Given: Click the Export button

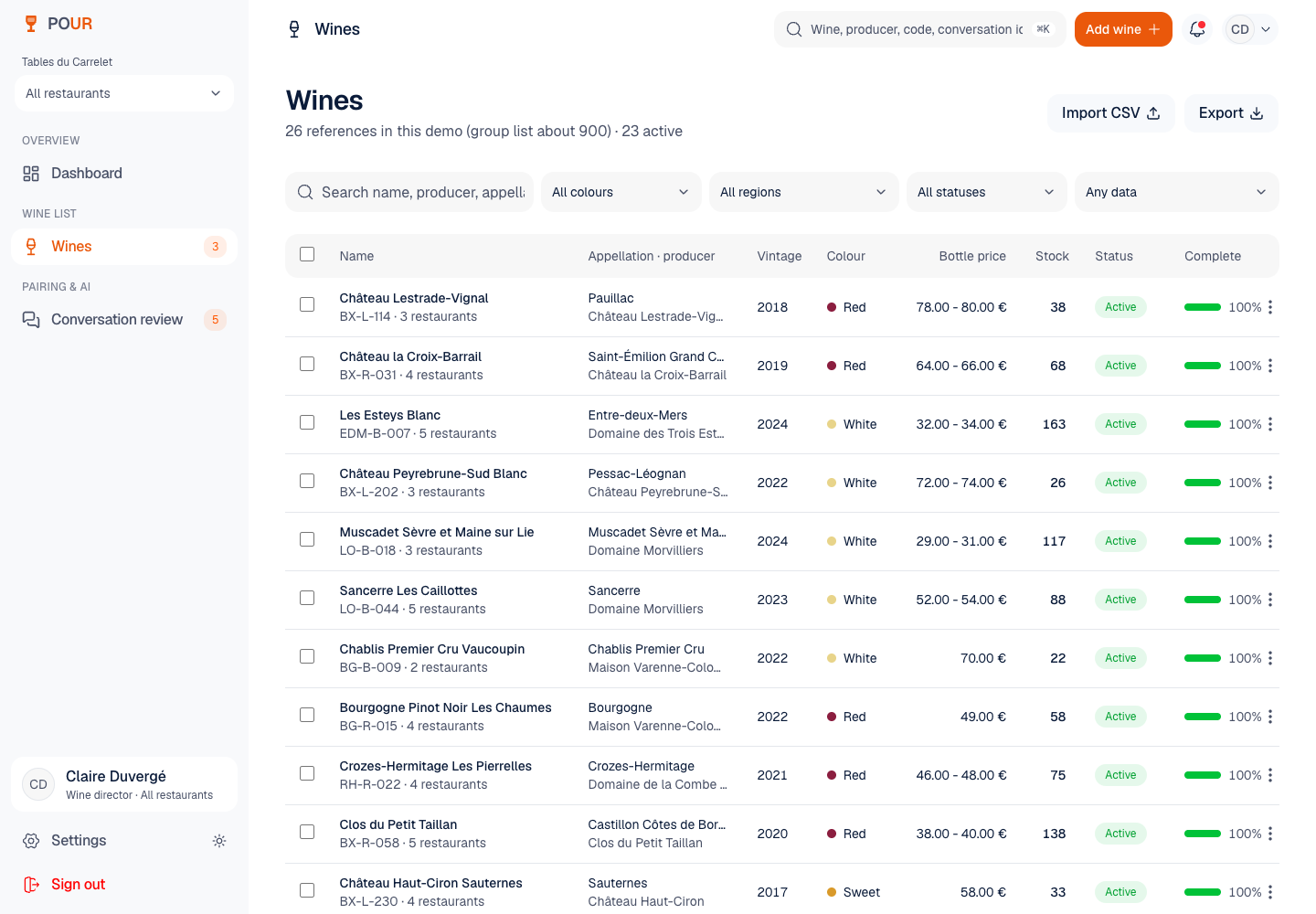Looking at the screenshot, I should pos(1231,113).
